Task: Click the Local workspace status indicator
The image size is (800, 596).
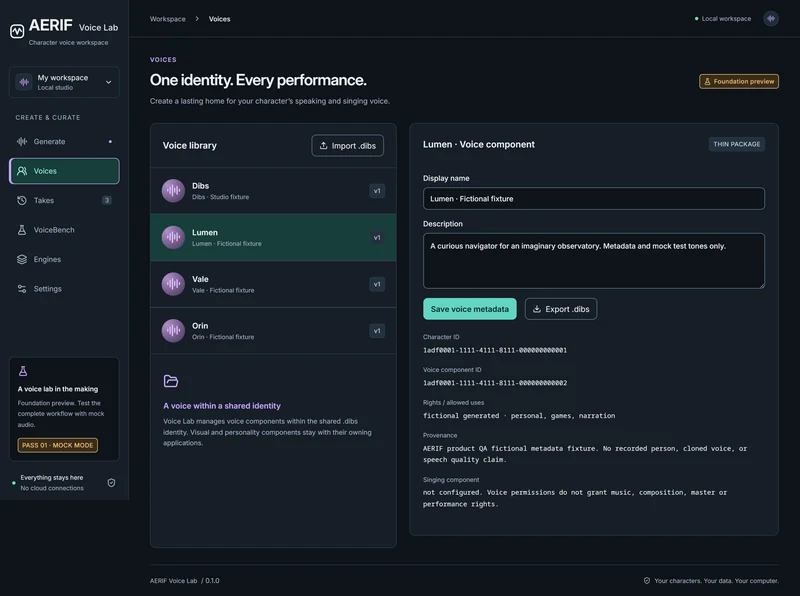Action: tap(722, 19)
